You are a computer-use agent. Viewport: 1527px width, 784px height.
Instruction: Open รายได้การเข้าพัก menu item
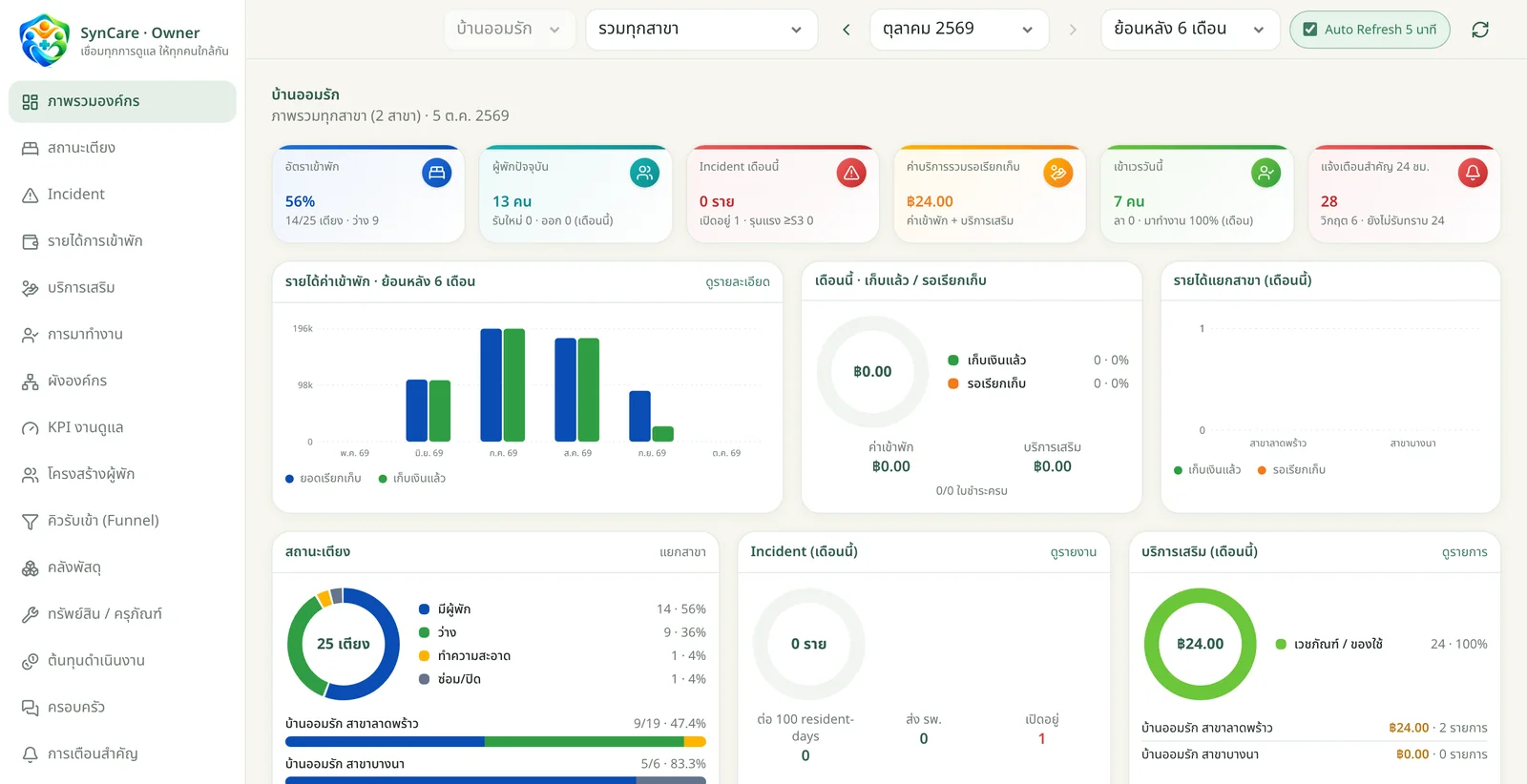[x=122, y=241]
